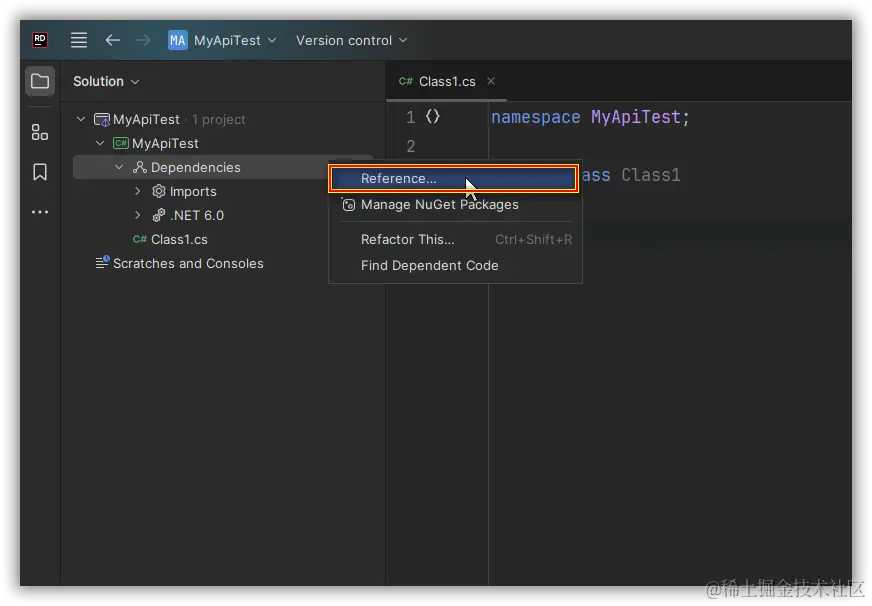872x606 pixels.
Task: Click the Imports gear icon
Action: click(158, 191)
